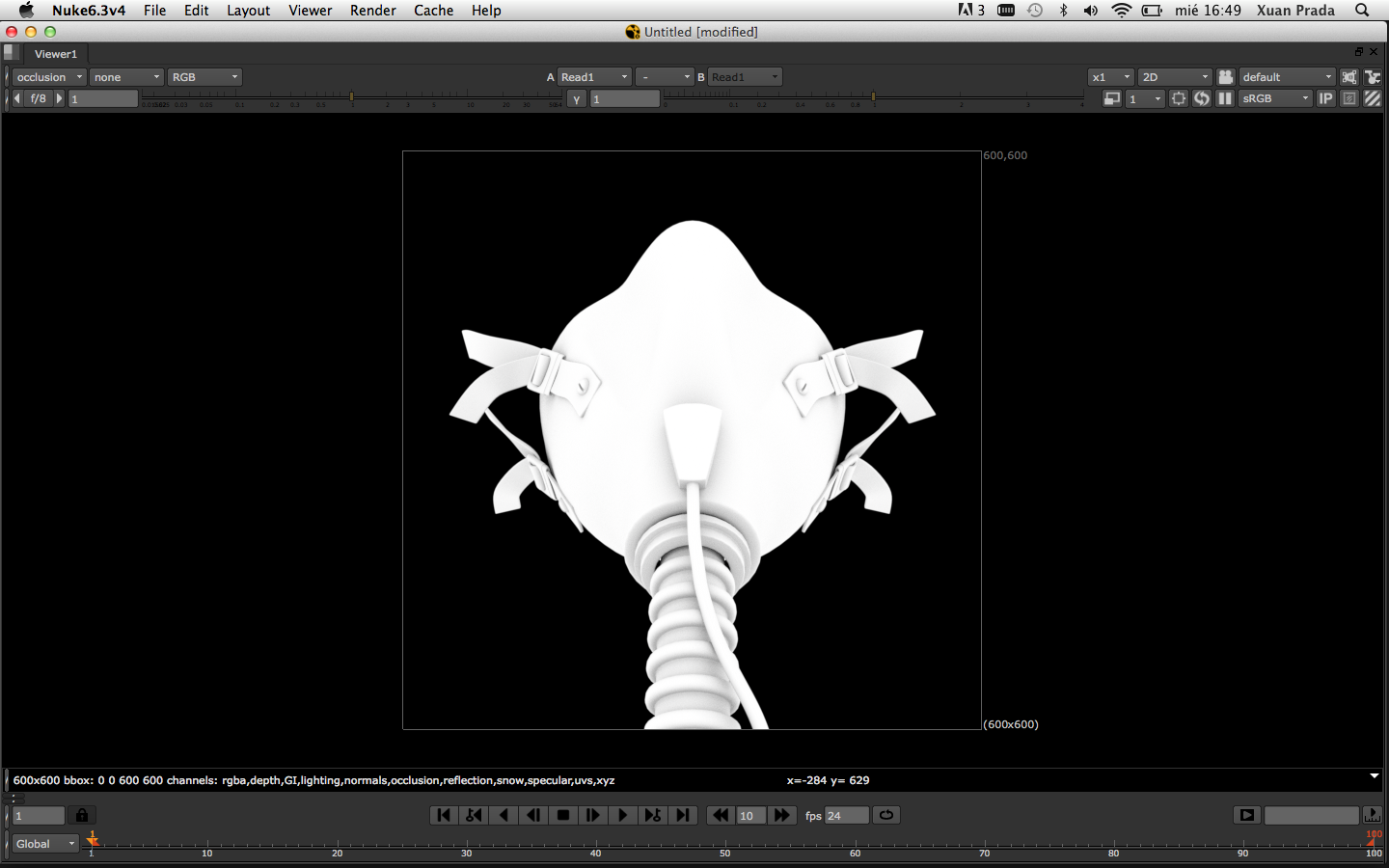Adjust the gamma slider handle
The height and width of the screenshot is (868, 1389).
(x=873, y=97)
